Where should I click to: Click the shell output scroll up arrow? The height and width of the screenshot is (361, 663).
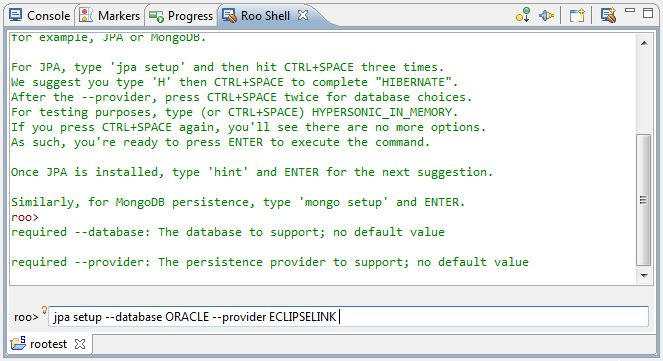click(644, 43)
